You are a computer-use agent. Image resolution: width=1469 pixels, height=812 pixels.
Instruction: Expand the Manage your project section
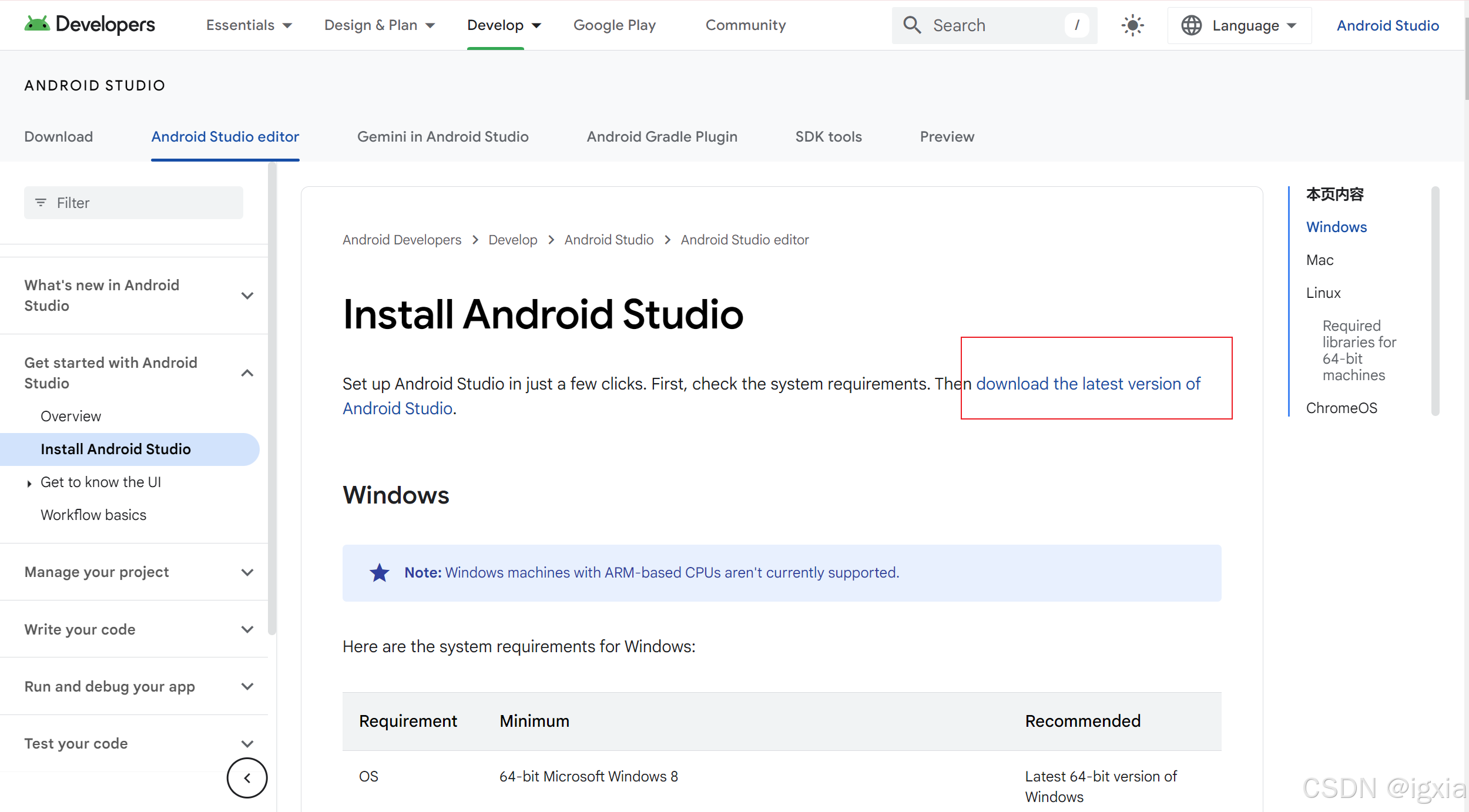247,572
